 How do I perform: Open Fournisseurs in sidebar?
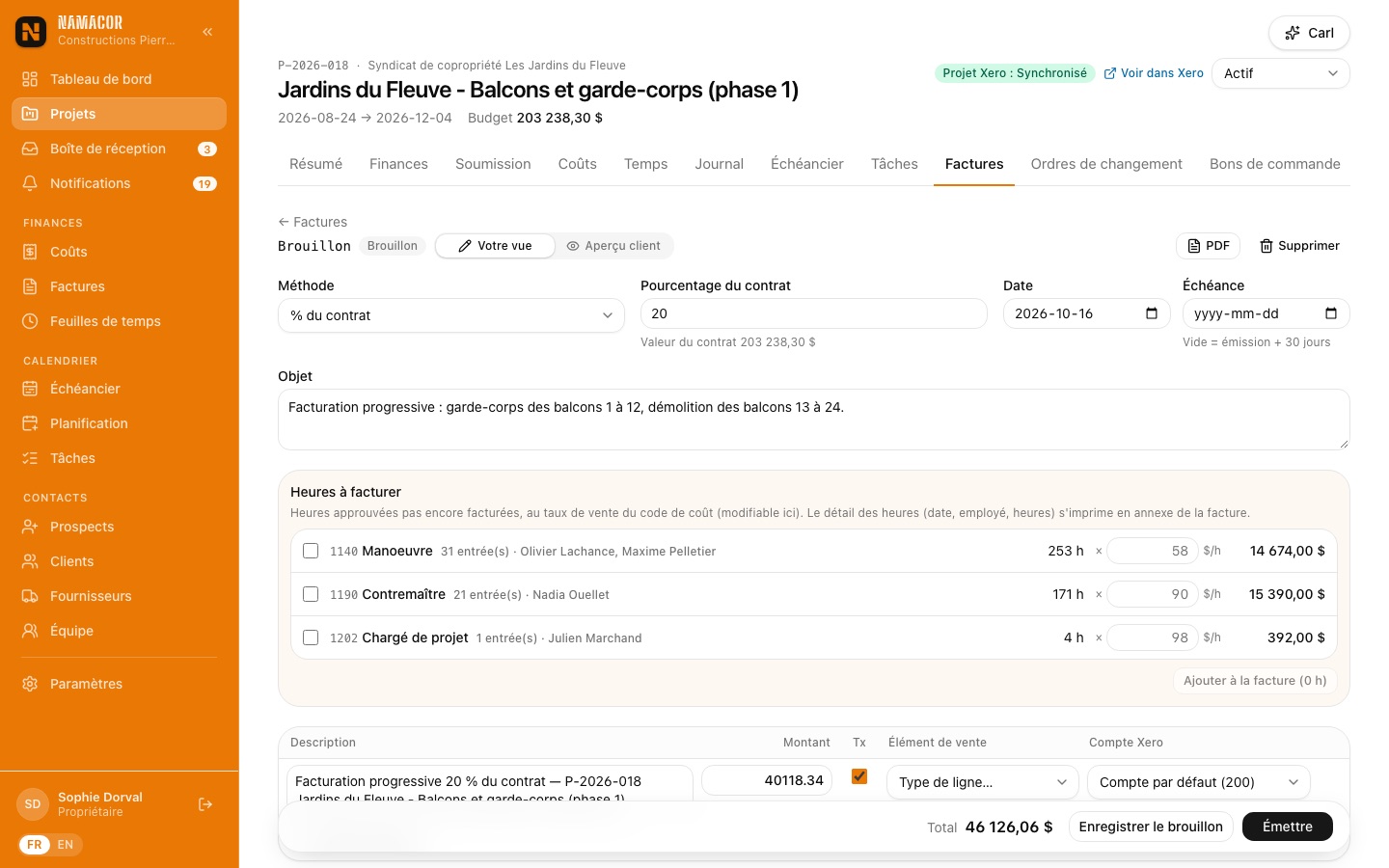coord(119,596)
